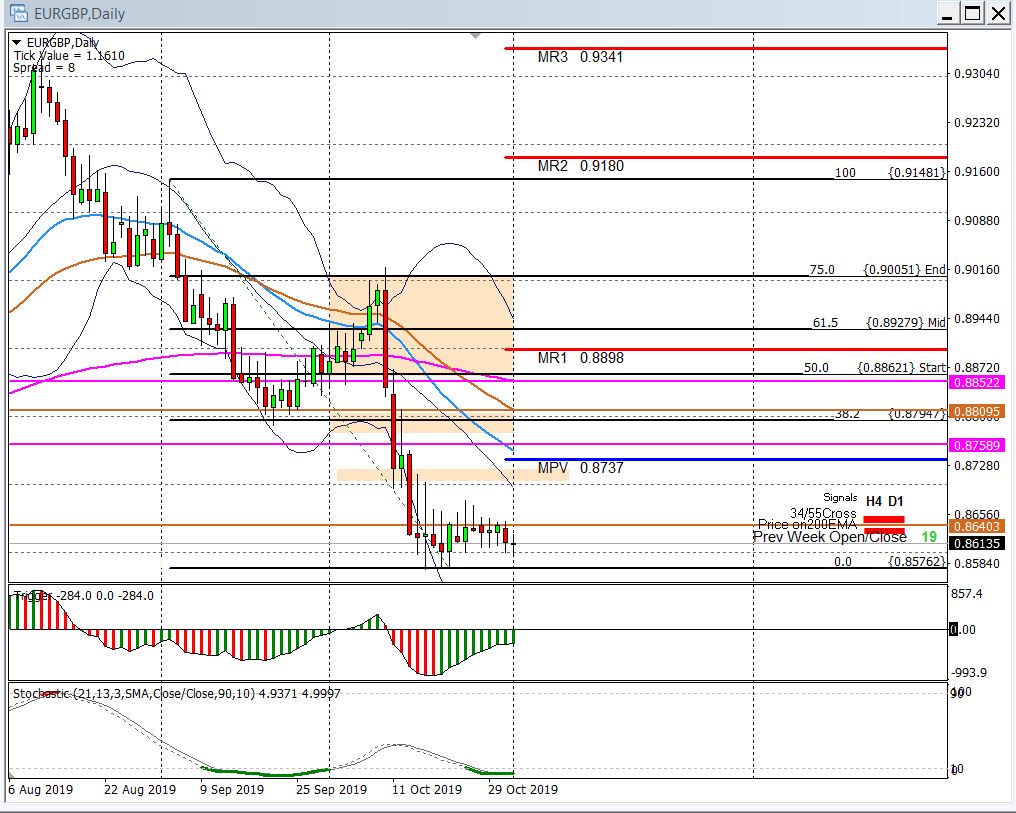The width and height of the screenshot is (1016, 813).
Task: Click the gray chart shift triangle marker
Action: pyautogui.click(x=478, y=37)
